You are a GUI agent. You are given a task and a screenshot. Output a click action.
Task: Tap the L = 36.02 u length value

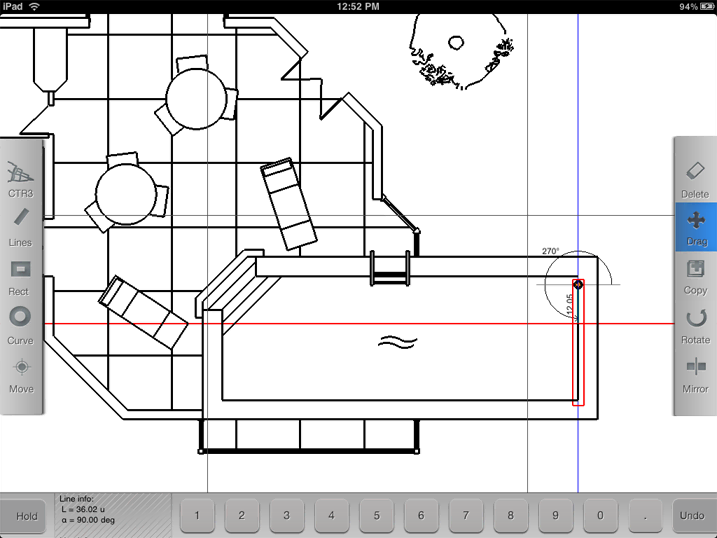pos(83,509)
